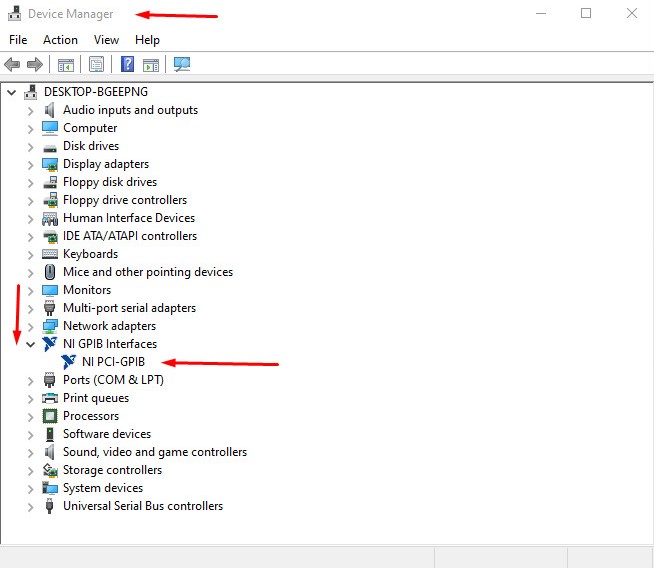Click the Print queues printer icon
Viewport: 654px width, 568px height.
[50, 398]
